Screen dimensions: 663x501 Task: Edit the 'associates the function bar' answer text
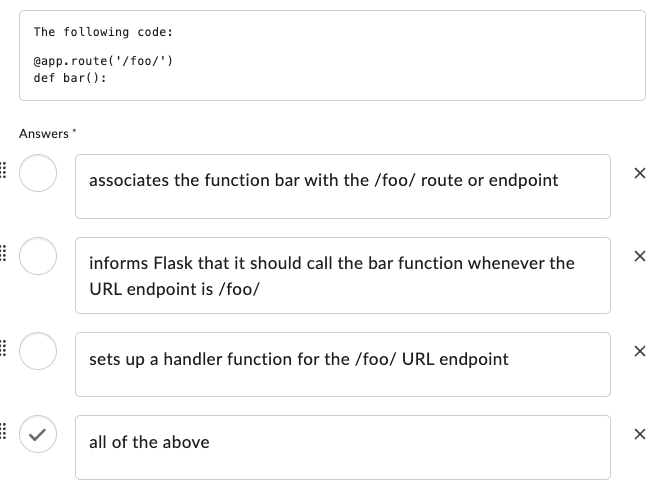tap(342, 186)
